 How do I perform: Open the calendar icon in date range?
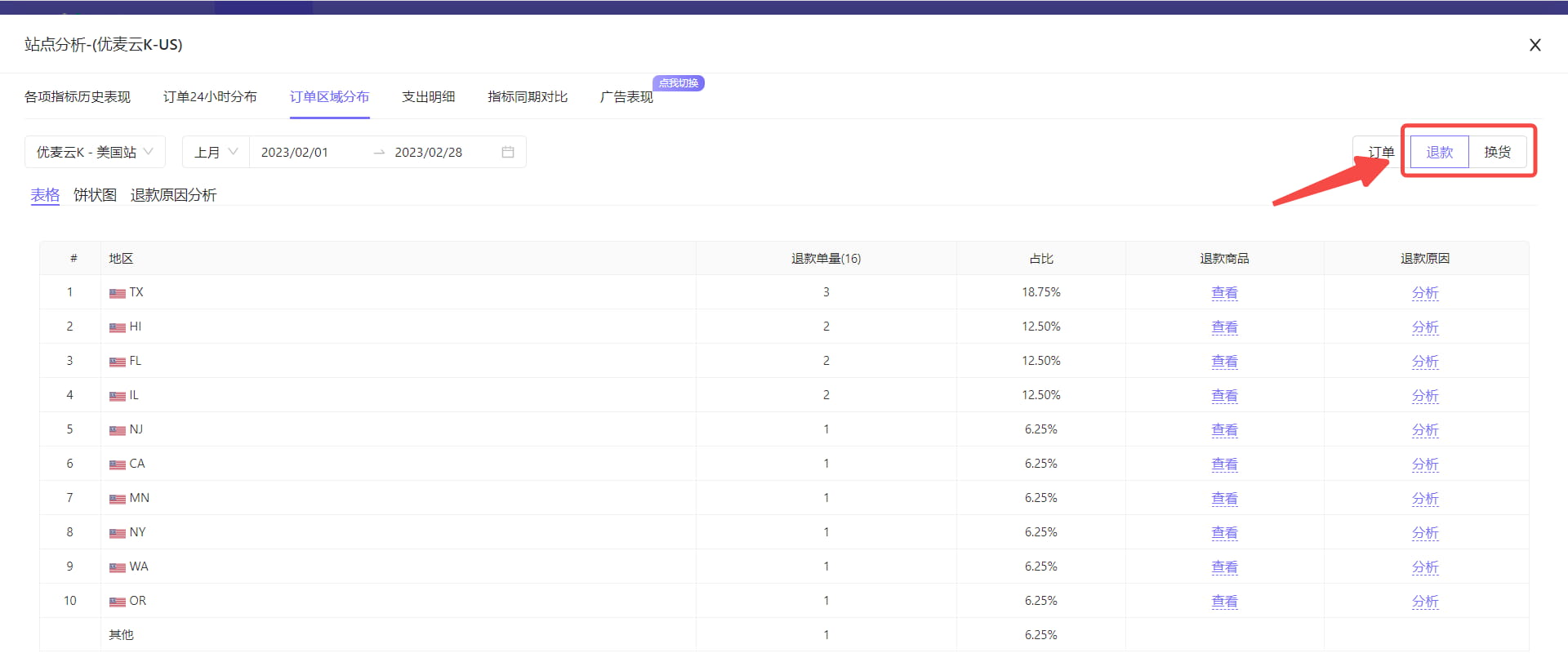tap(508, 152)
